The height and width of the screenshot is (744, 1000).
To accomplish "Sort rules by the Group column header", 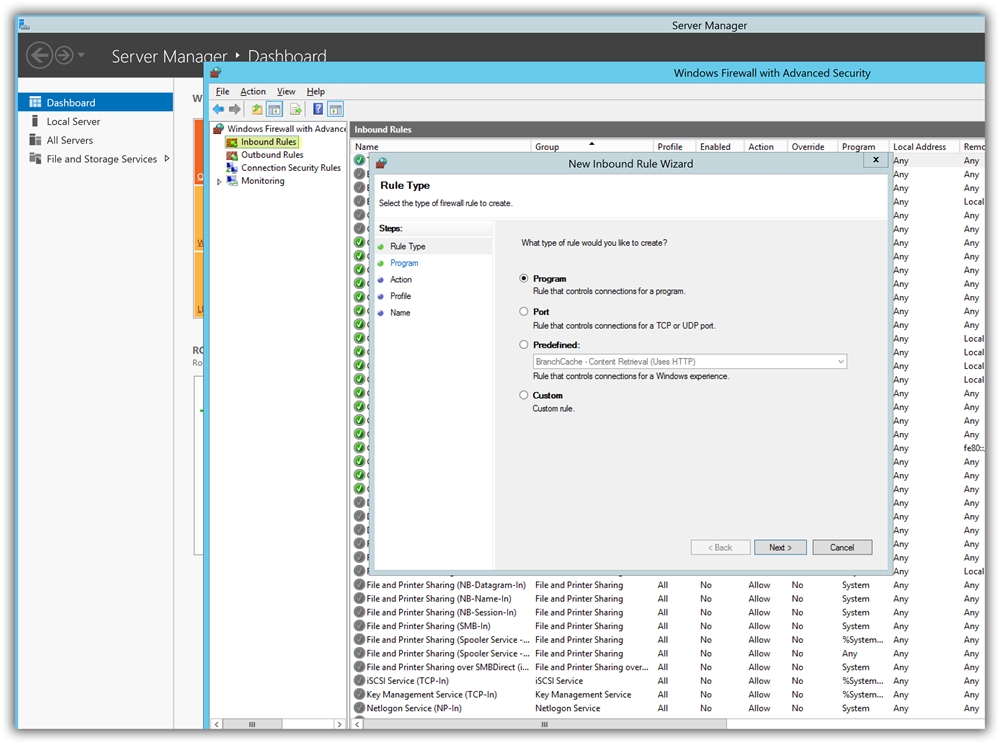I will (591, 147).
